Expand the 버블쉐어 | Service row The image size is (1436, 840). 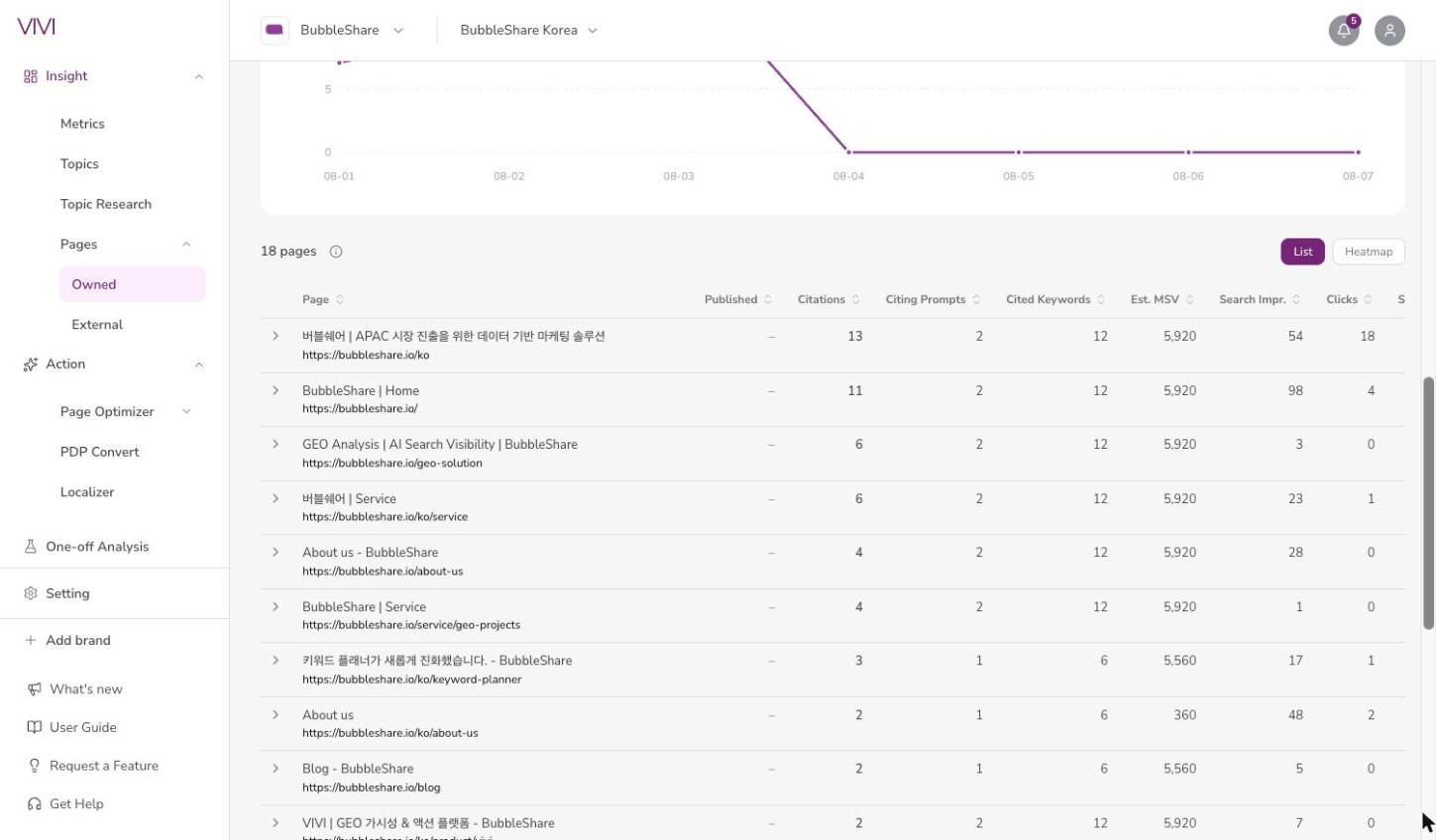[276, 498]
